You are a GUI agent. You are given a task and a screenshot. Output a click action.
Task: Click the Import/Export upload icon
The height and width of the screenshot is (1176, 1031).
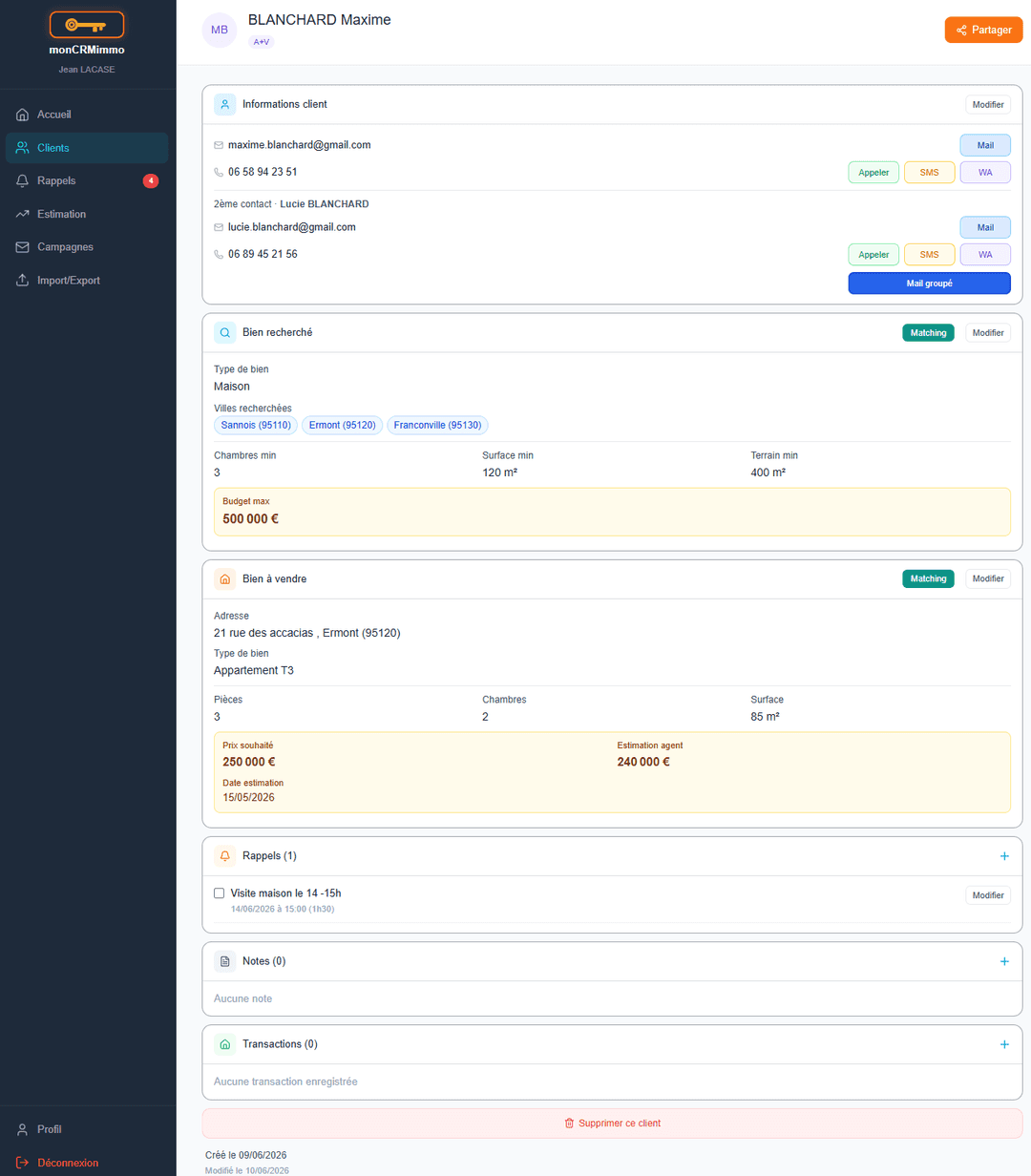22,281
